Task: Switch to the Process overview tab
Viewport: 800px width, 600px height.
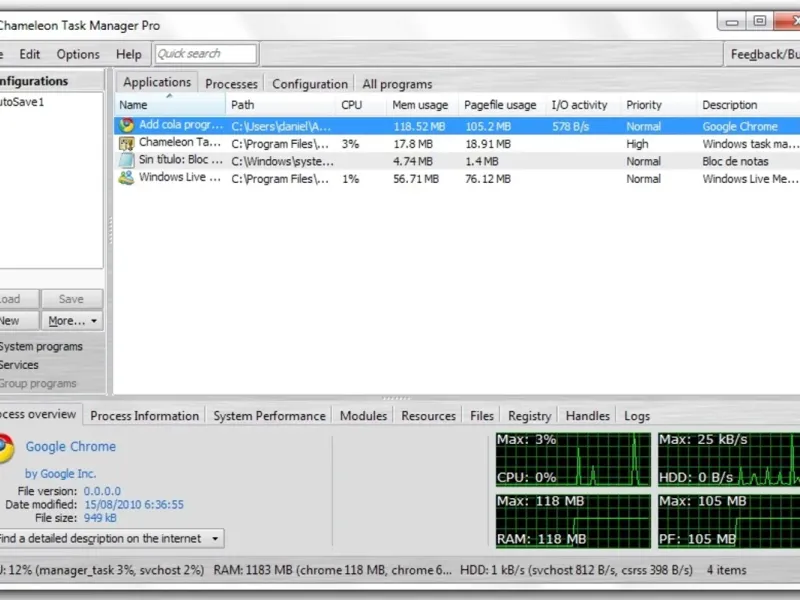Action: coord(40,414)
